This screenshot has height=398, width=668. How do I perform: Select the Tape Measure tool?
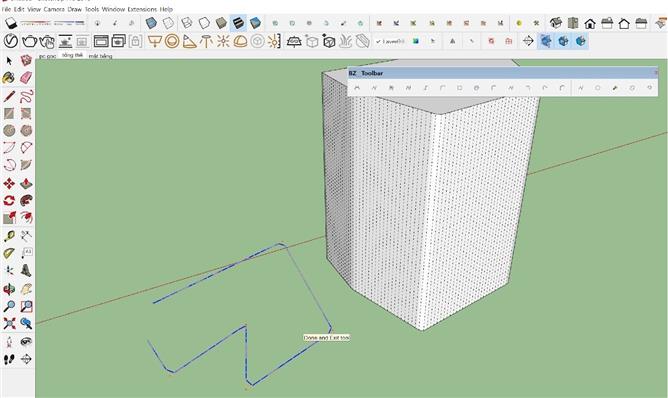coord(9,236)
